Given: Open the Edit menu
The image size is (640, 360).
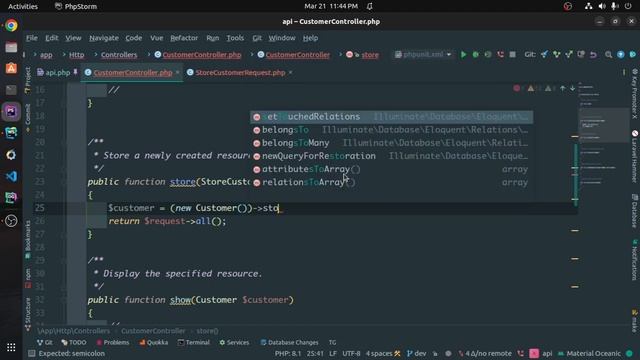Looking at the screenshot, I should [51, 38].
